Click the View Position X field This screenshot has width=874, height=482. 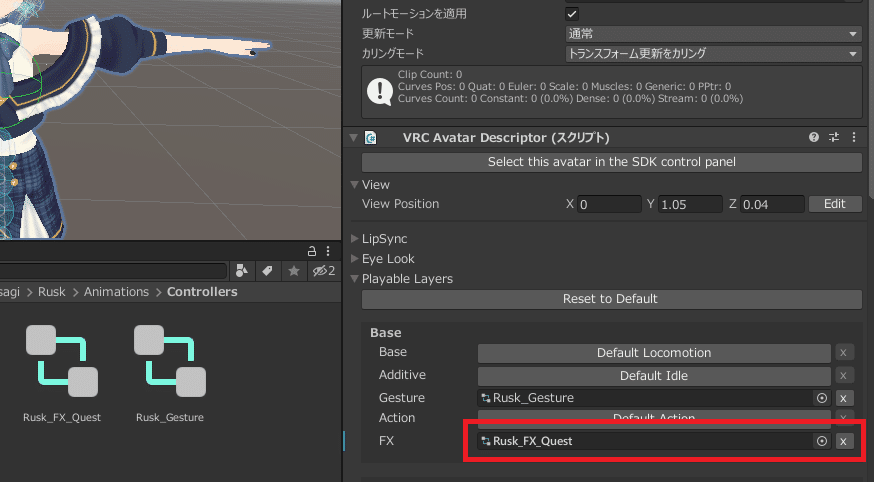[609, 204]
